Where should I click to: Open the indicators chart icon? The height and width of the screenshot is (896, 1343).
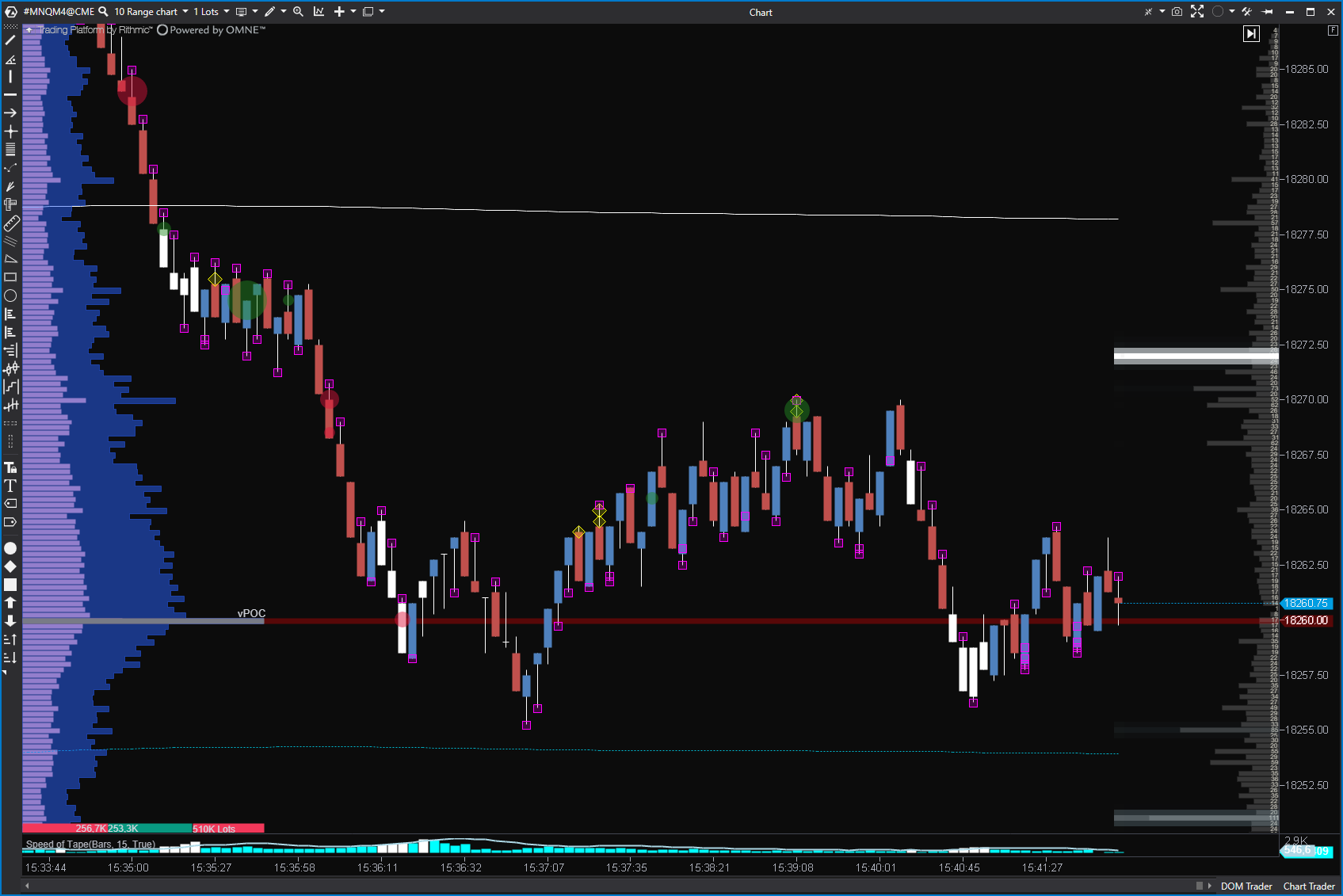pos(319,12)
